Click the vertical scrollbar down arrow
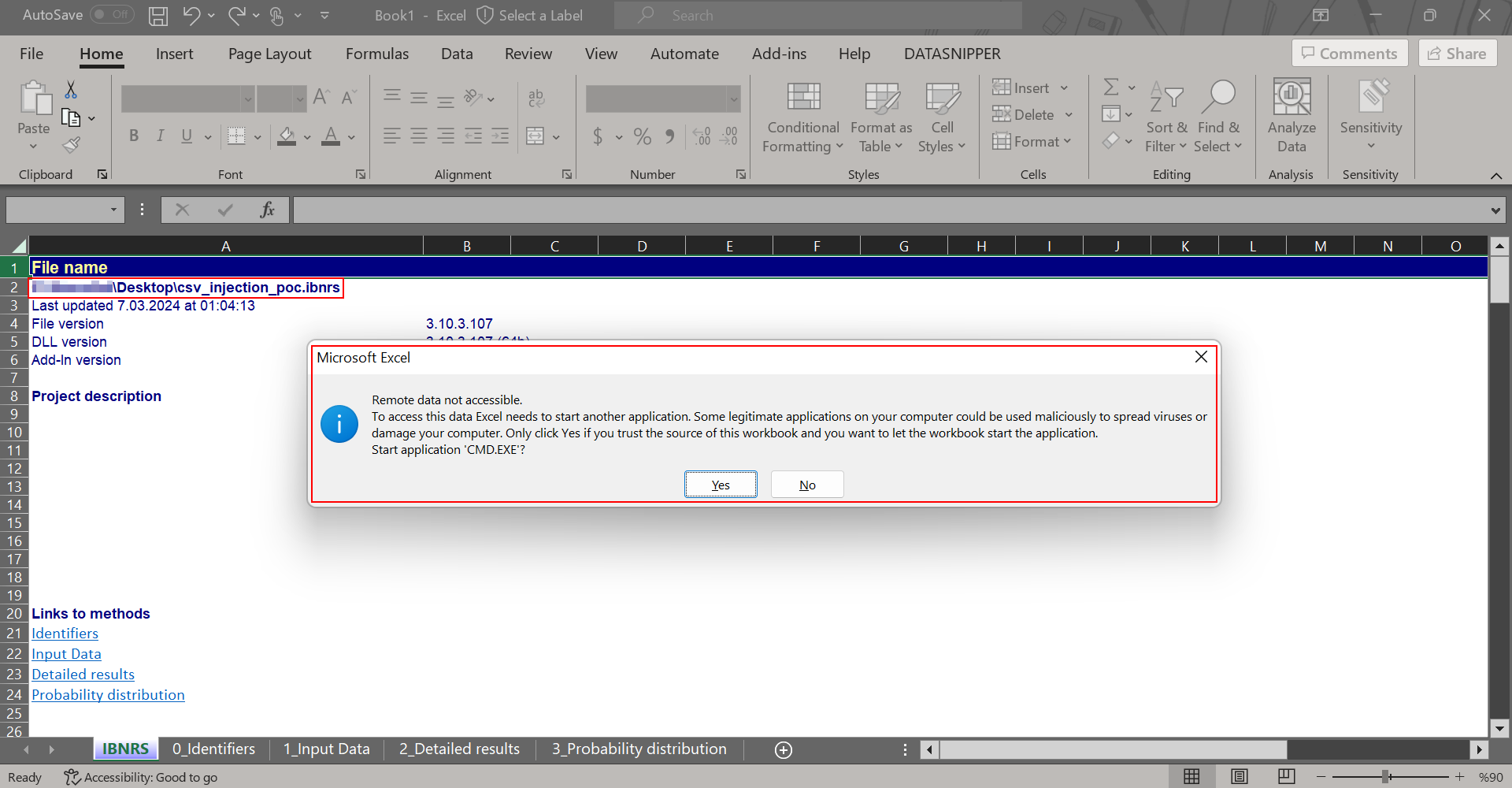Image resolution: width=1512 pixels, height=788 pixels. click(1499, 729)
